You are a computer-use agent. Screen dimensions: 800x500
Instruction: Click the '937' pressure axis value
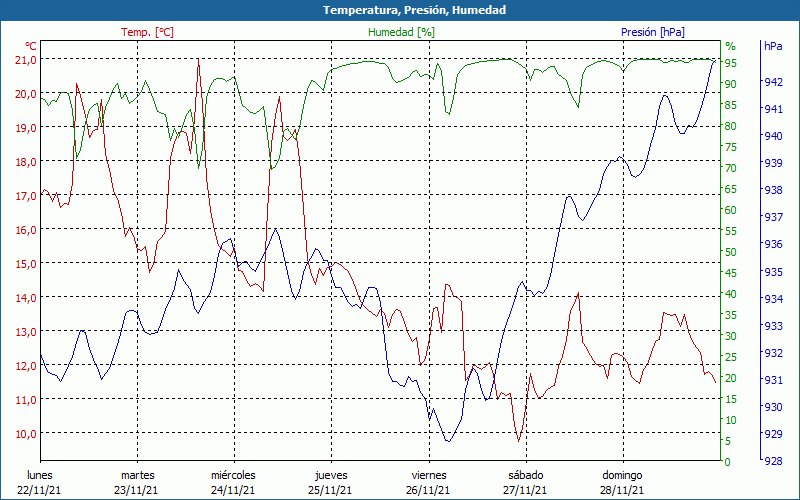coord(773,217)
